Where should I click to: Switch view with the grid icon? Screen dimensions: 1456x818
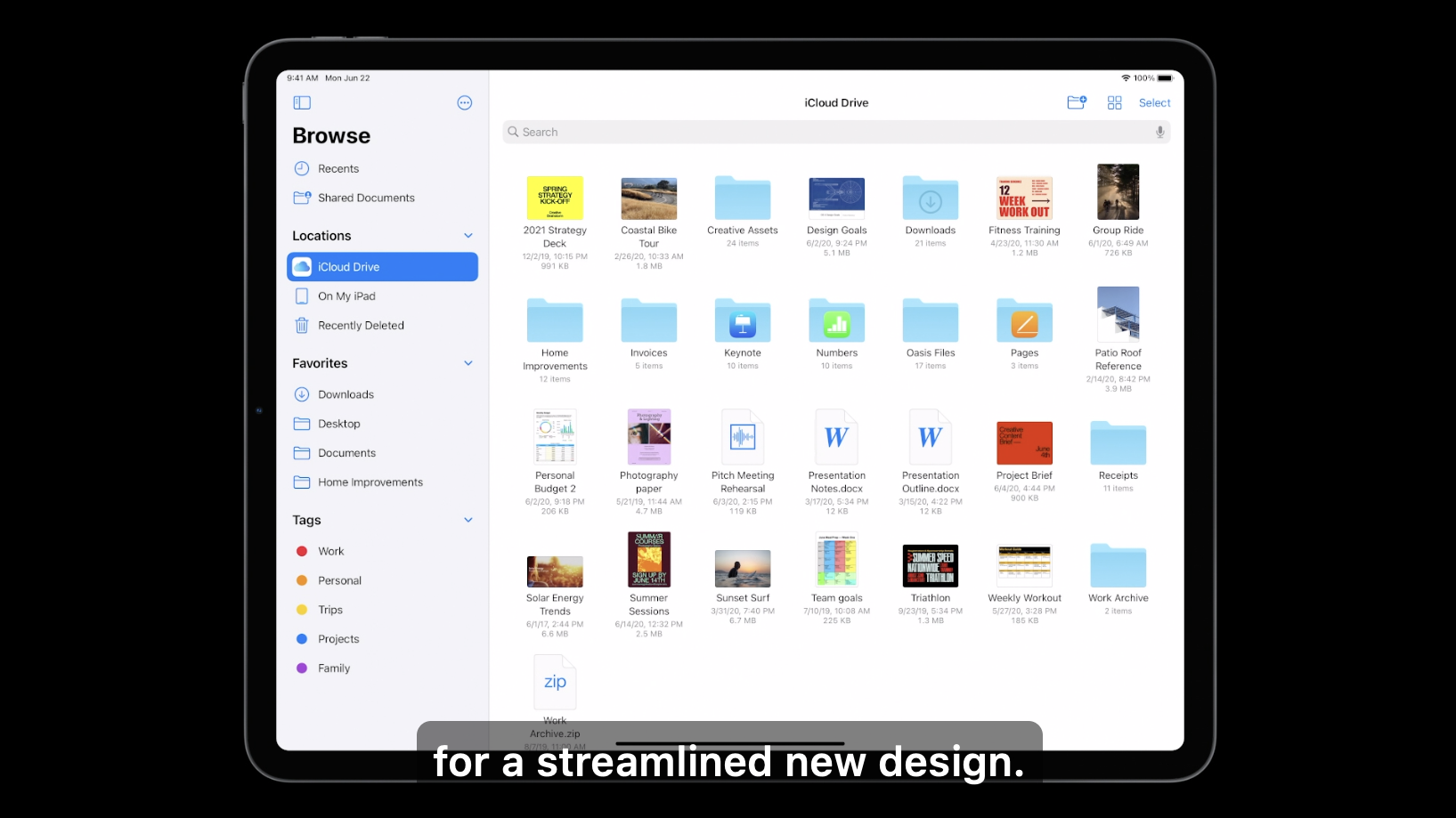pos(1114,103)
